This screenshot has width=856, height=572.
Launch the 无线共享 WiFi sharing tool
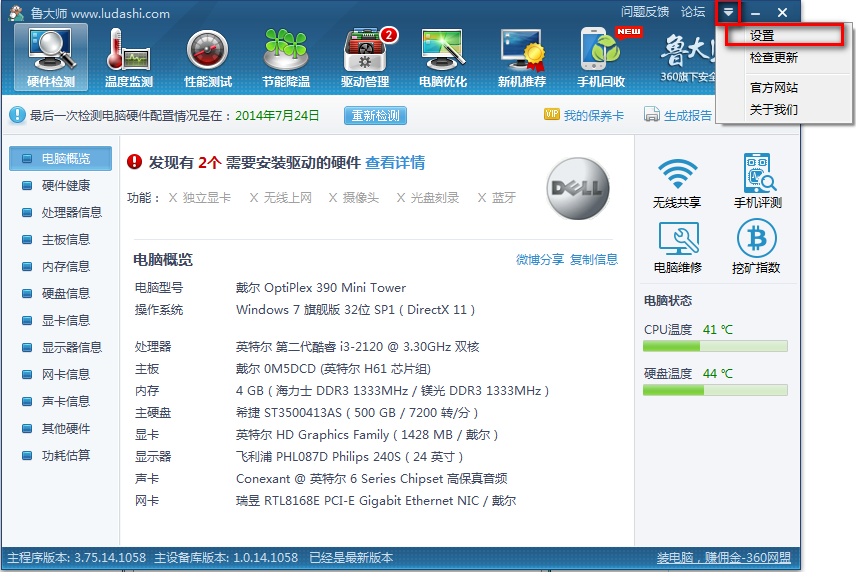coord(677,182)
